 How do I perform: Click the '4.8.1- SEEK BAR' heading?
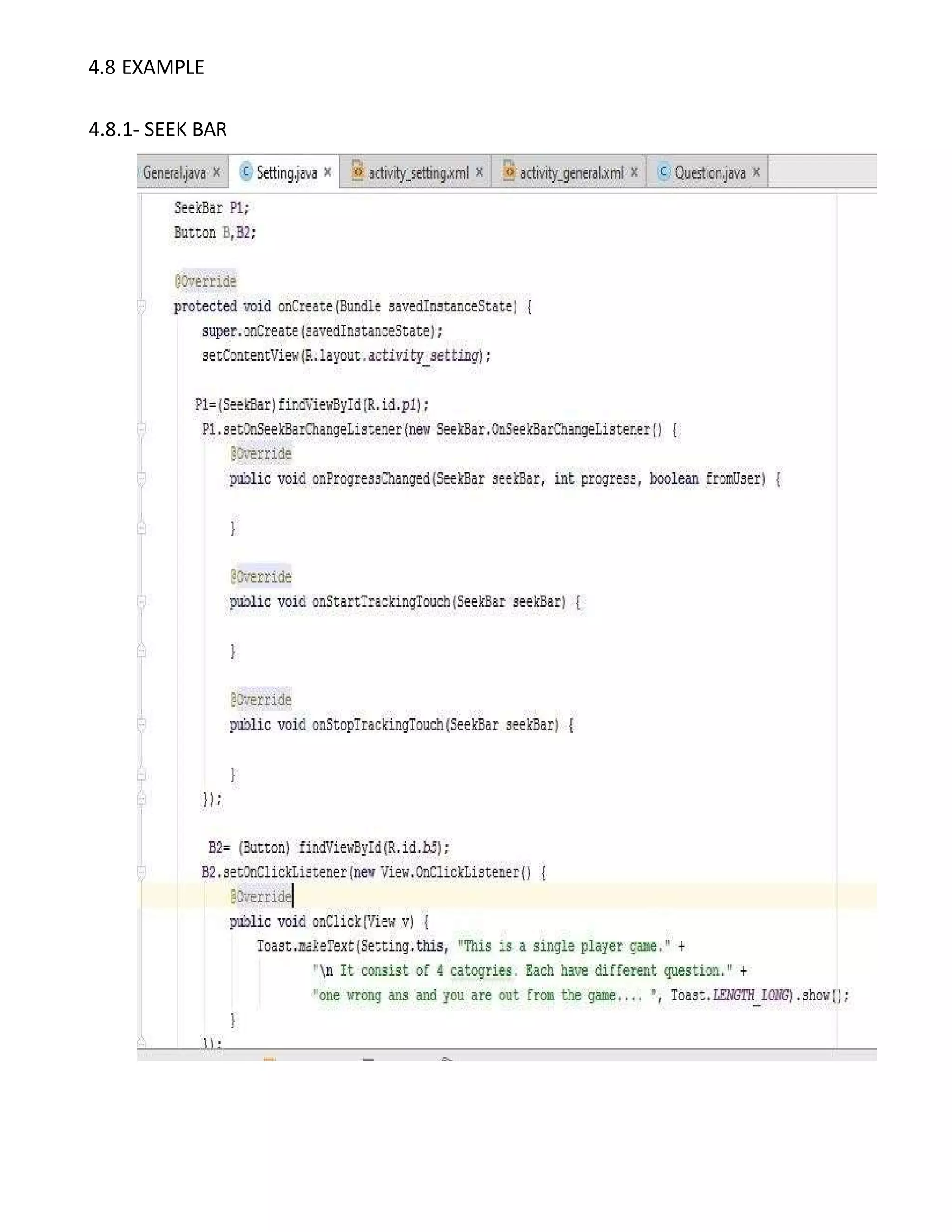[x=158, y=130]
